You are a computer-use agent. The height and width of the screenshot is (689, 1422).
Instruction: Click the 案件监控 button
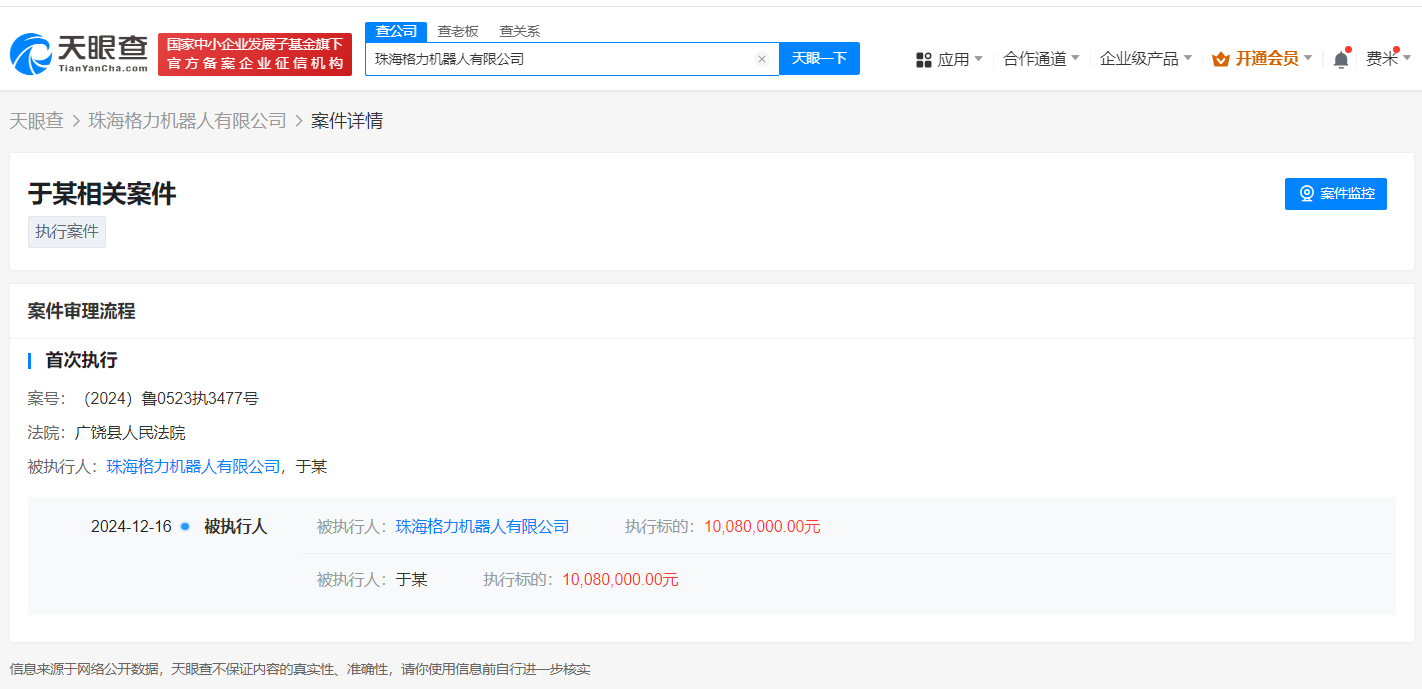point(1335,193)
